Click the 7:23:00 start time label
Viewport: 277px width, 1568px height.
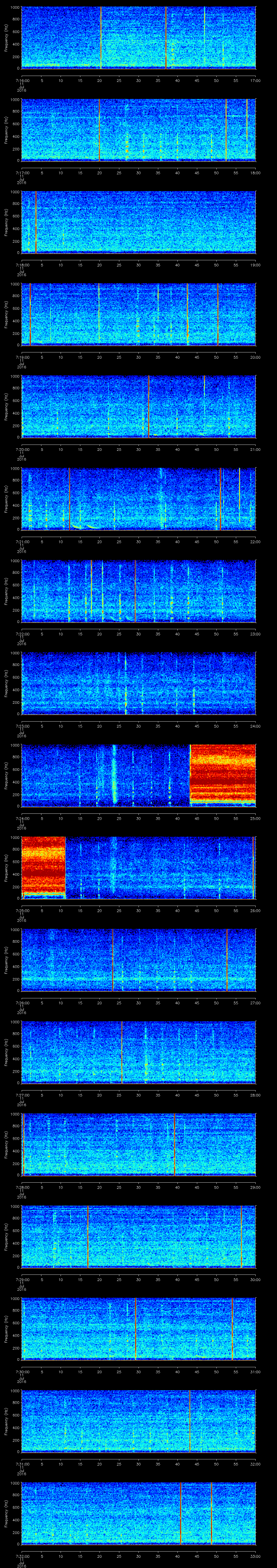point(22,726)
